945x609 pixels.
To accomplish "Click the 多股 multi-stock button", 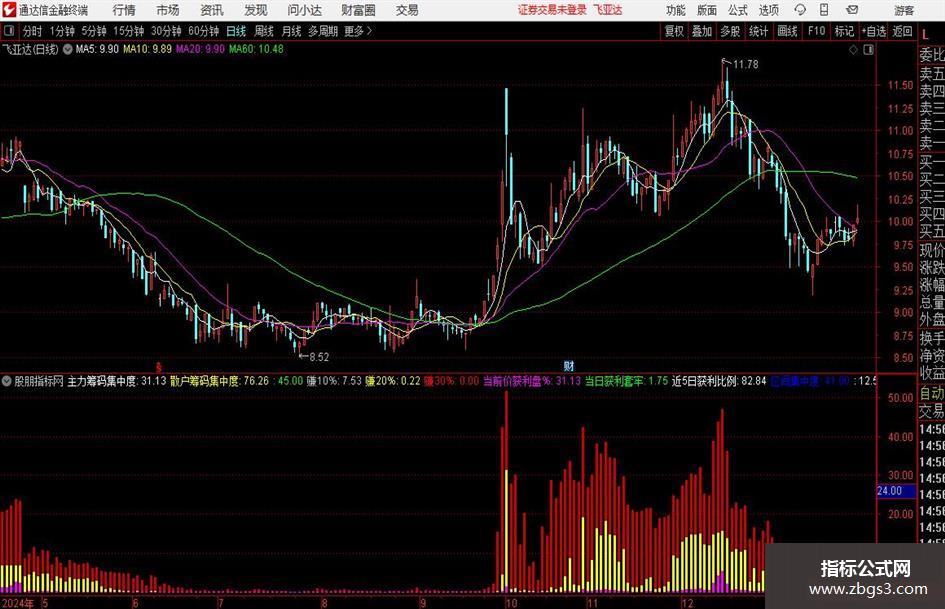I will click(730, 31).
